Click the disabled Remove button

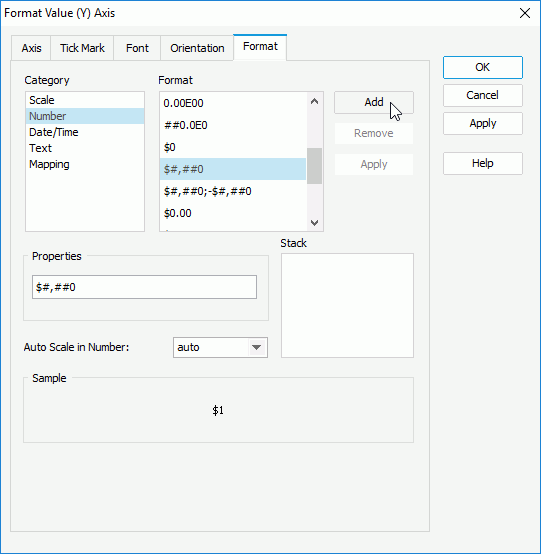point(374,133)
